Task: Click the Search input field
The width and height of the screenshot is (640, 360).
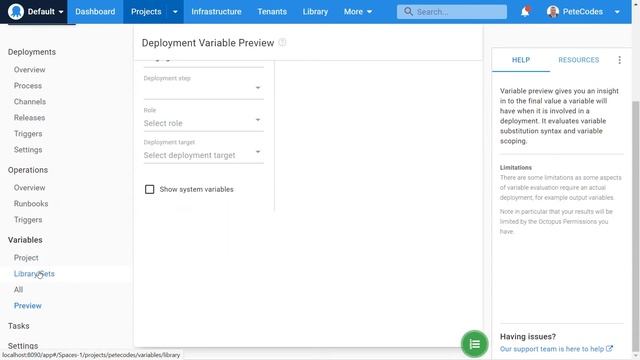Action: click(452, 12)
